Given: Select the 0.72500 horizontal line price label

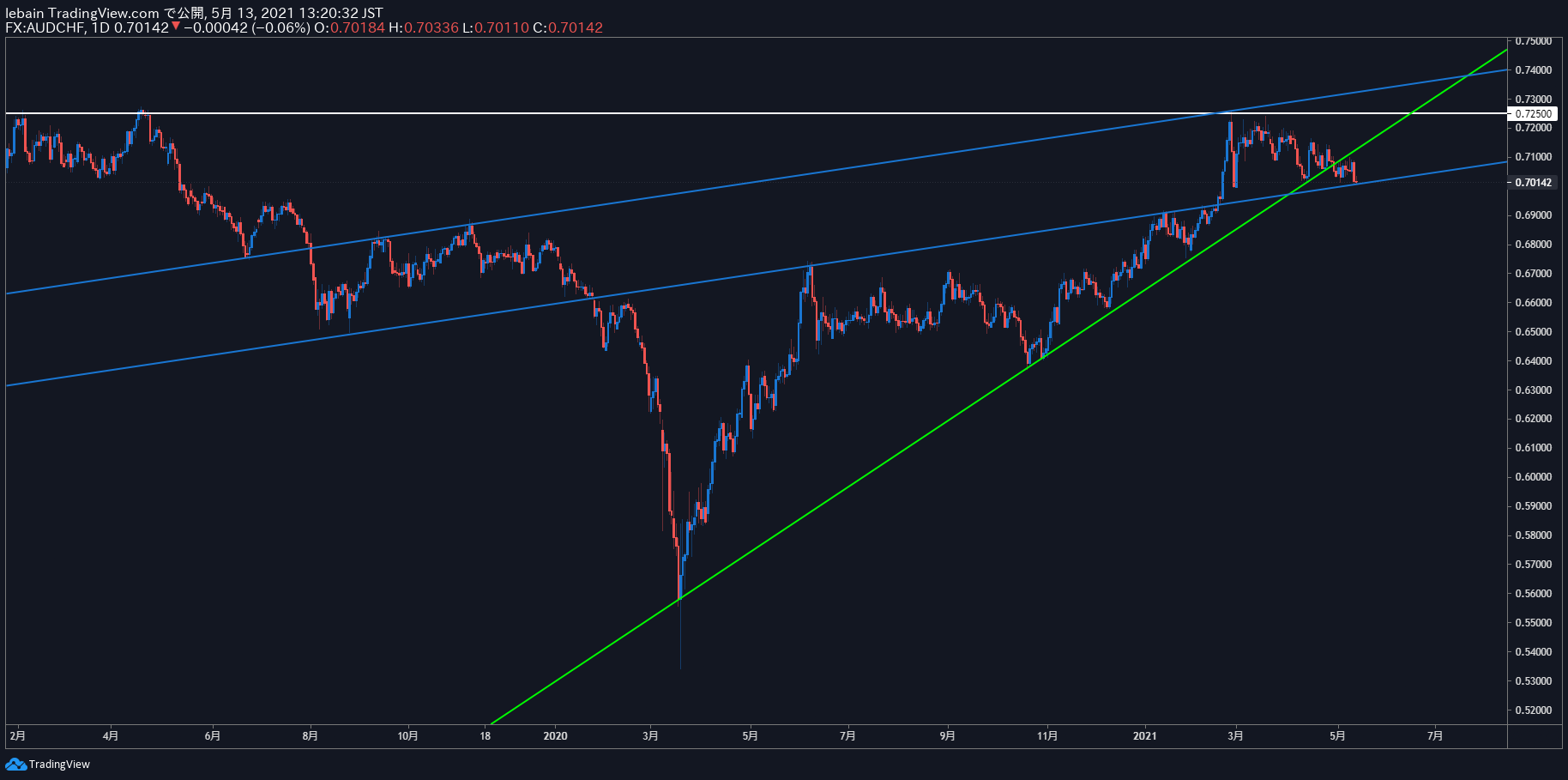Looking at the screenshot, I should 1532,113.
